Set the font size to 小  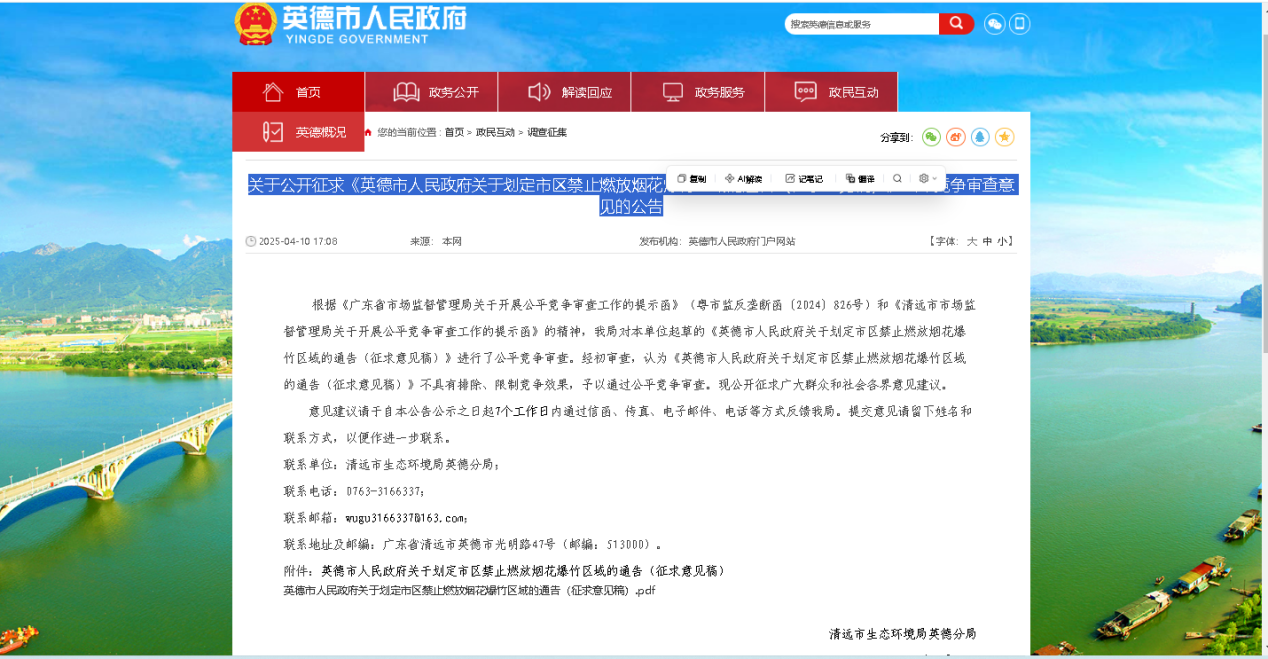point(1002,241)
